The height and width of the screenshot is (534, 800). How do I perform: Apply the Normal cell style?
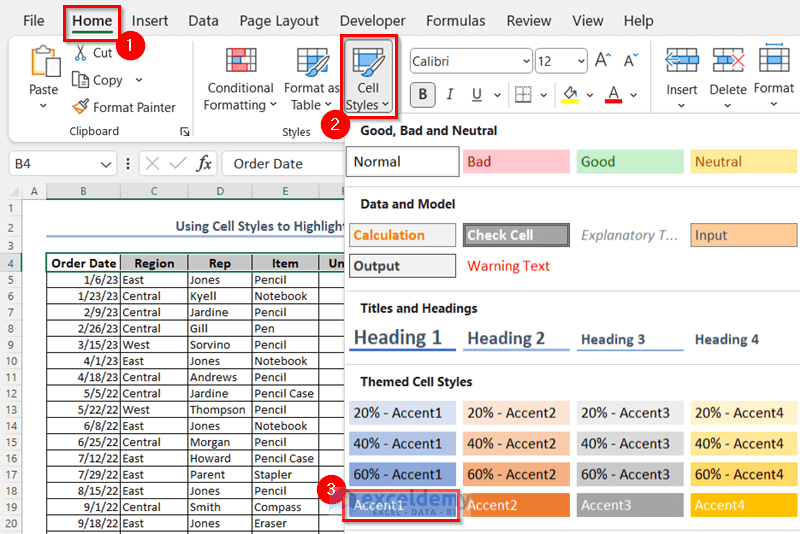[x=403, y=162]
